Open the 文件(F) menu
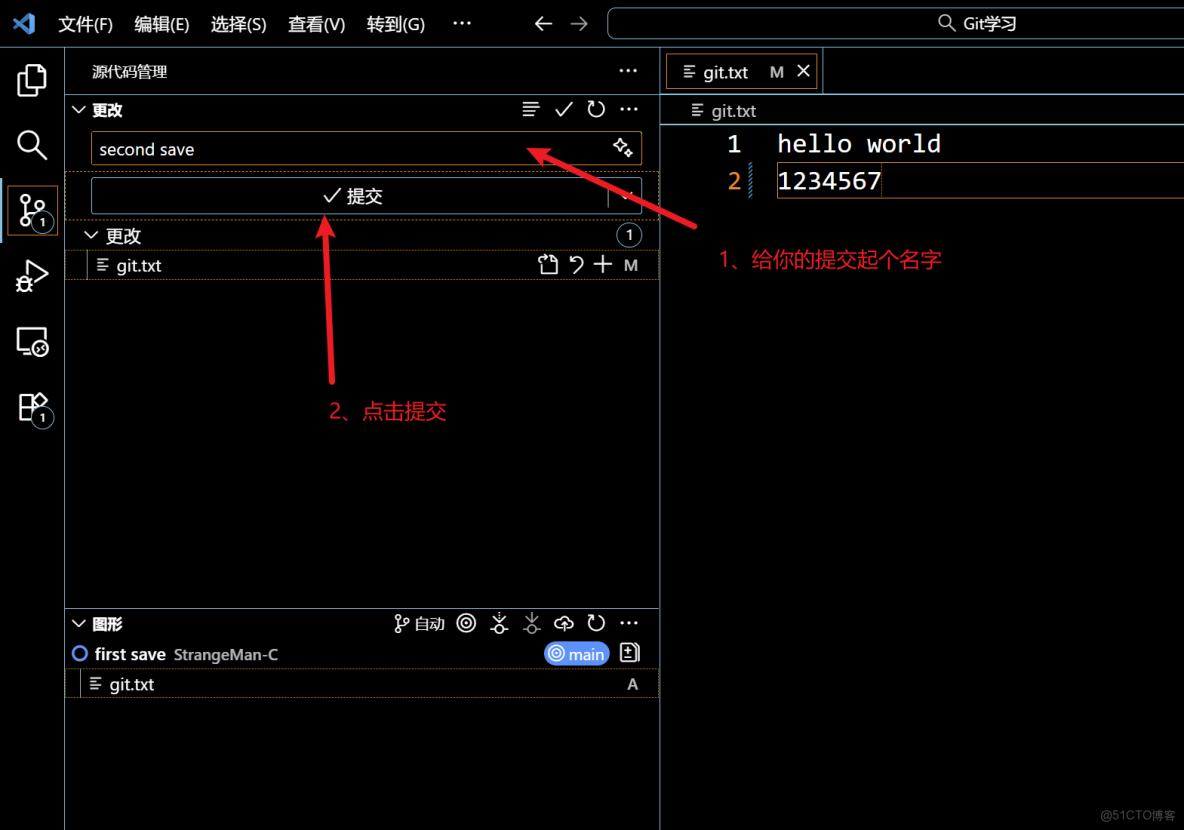The width and height of the screenshot is (1184, 830). coord(85,24)
